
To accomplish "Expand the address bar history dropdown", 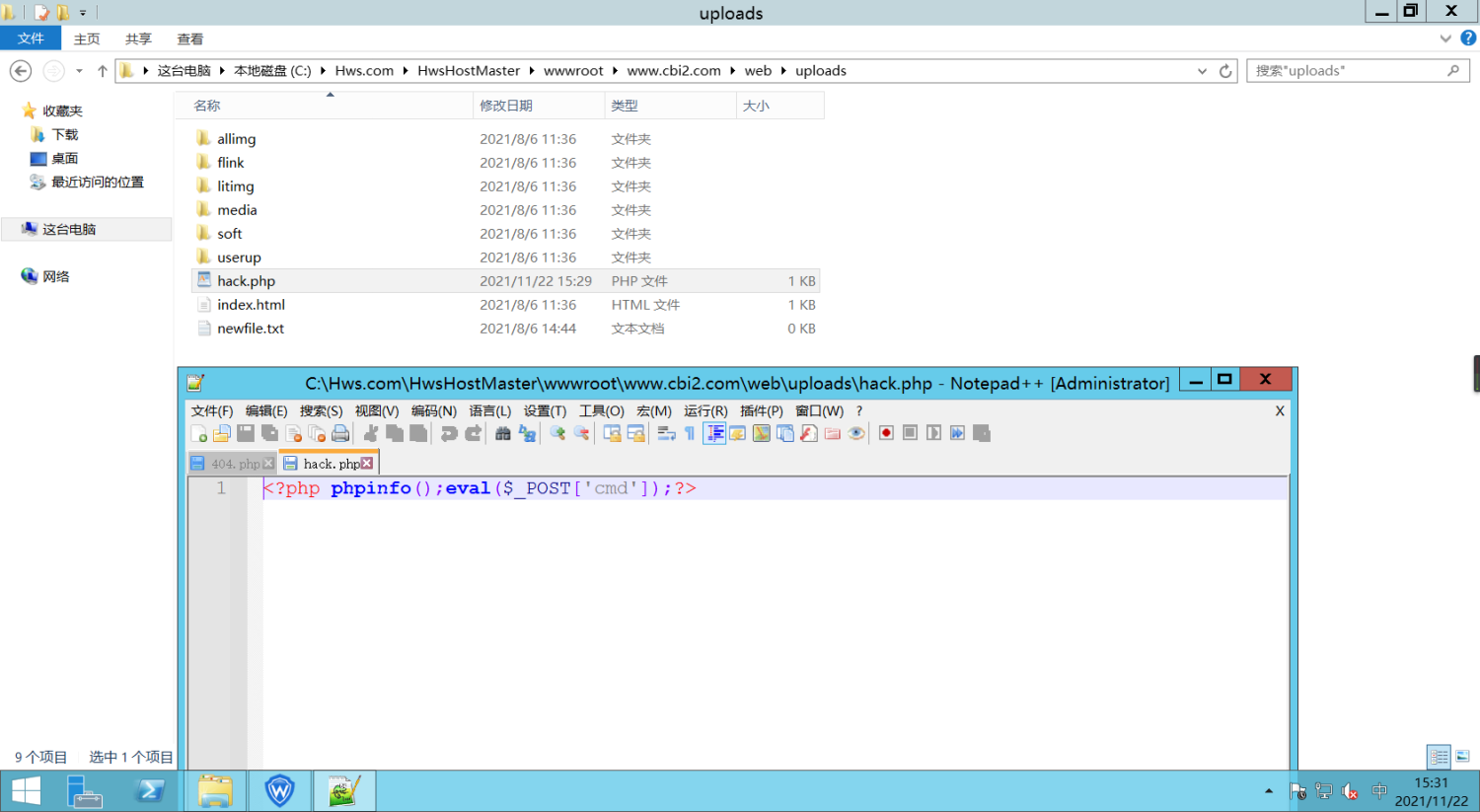I will click(1202, 71).
